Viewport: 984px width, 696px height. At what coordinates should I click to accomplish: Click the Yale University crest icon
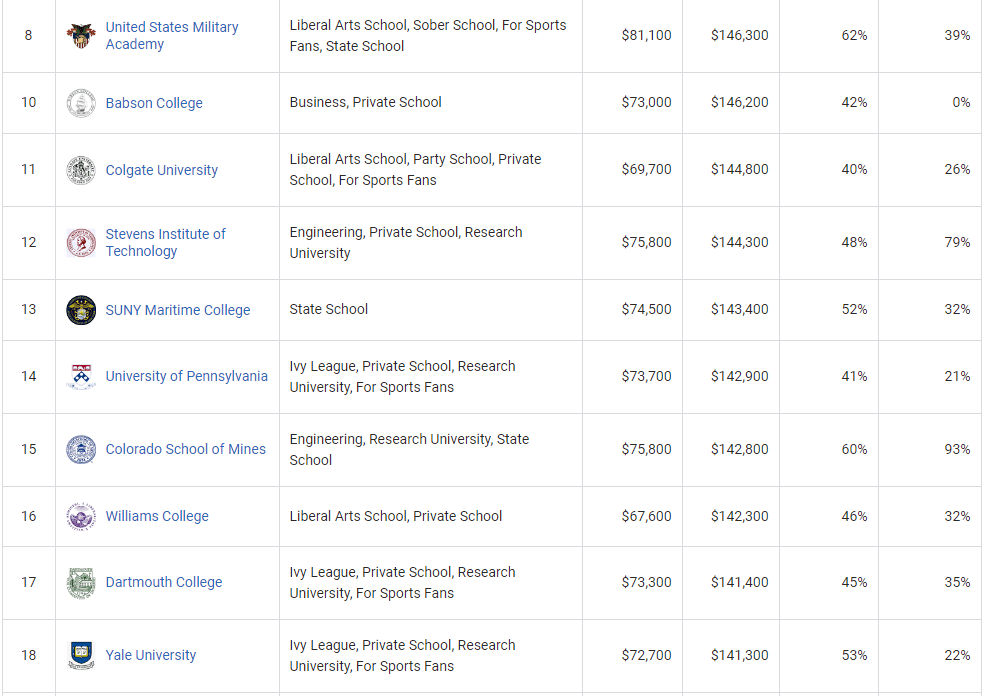[80, 656]
